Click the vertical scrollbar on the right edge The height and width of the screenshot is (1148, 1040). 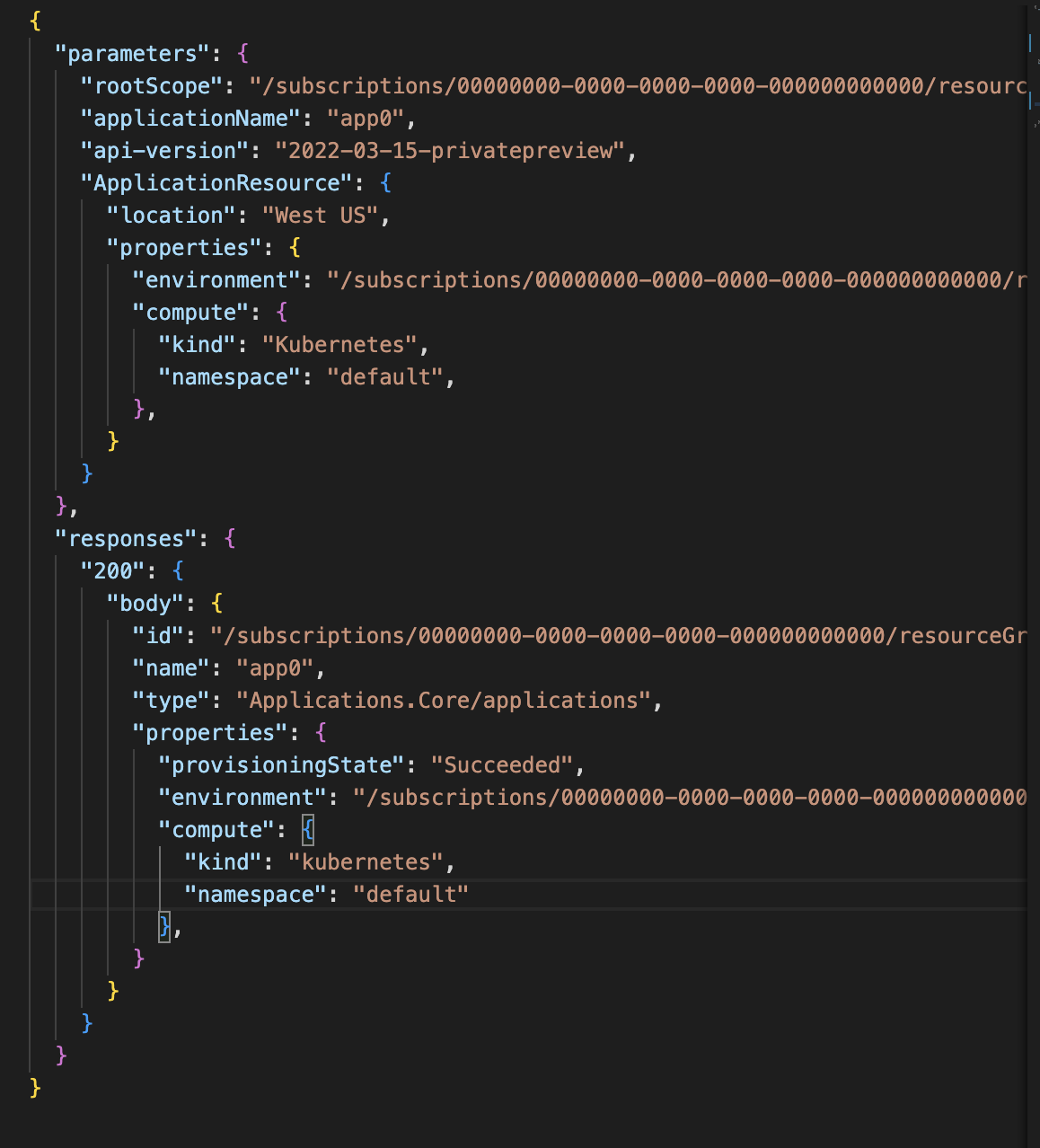[x=1033, y=54]
